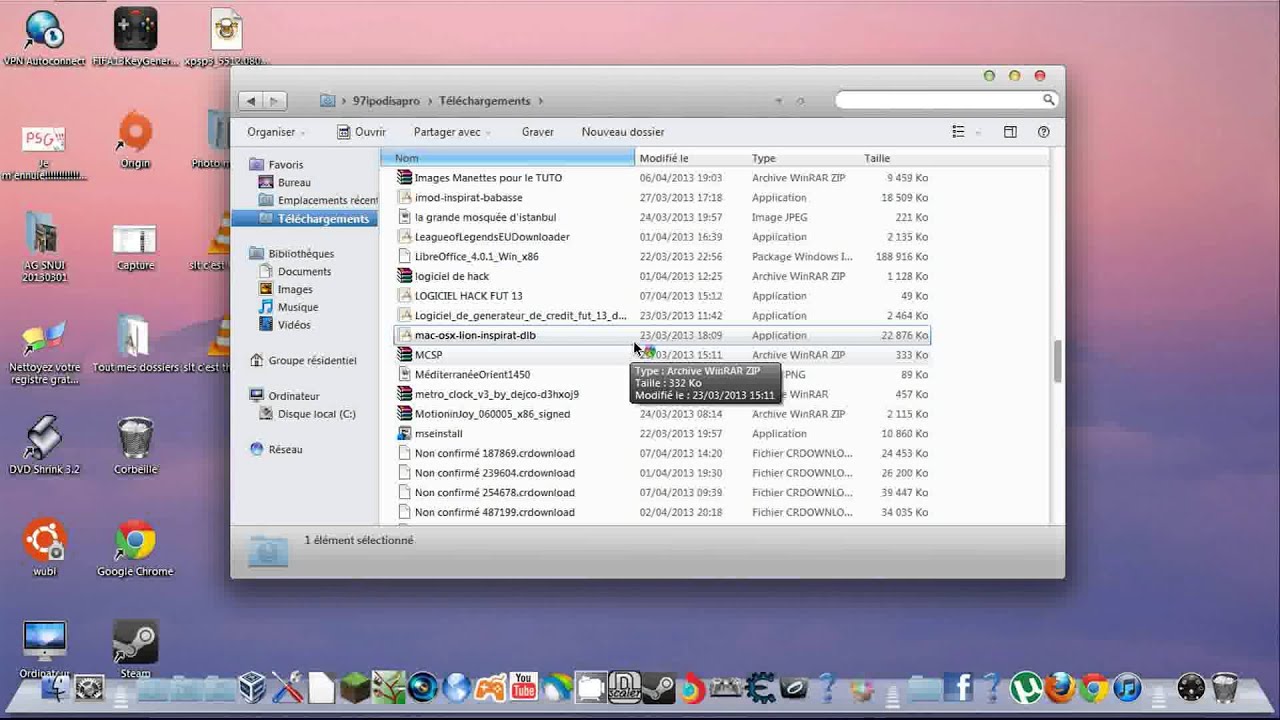This screenshot has width=1280, height=720.
Task: Click the DScaler dock icon
Action: (x=625, y=687)
